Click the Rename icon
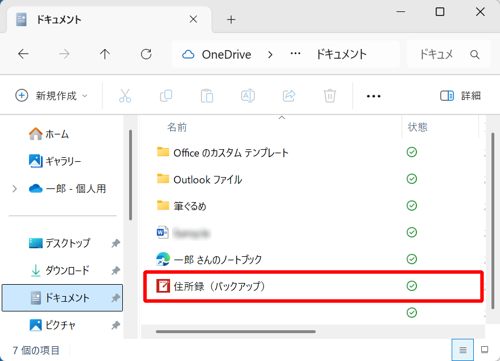Image resolution: width=500 pixels, height=361 pixels. point(248,96)
